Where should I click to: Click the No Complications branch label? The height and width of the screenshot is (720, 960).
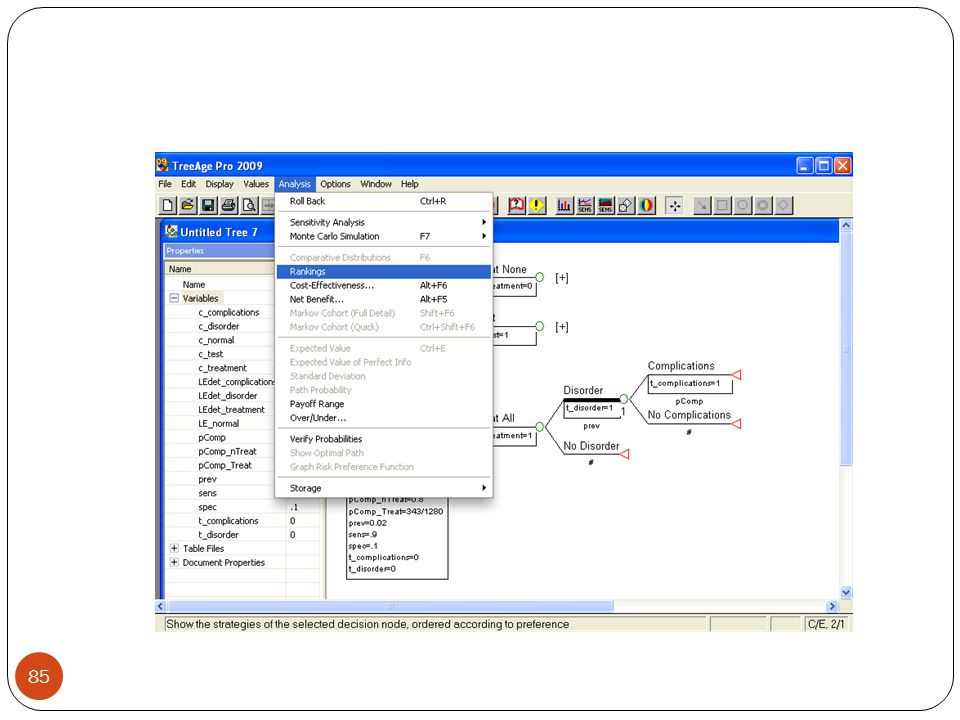tap(689, 415)
